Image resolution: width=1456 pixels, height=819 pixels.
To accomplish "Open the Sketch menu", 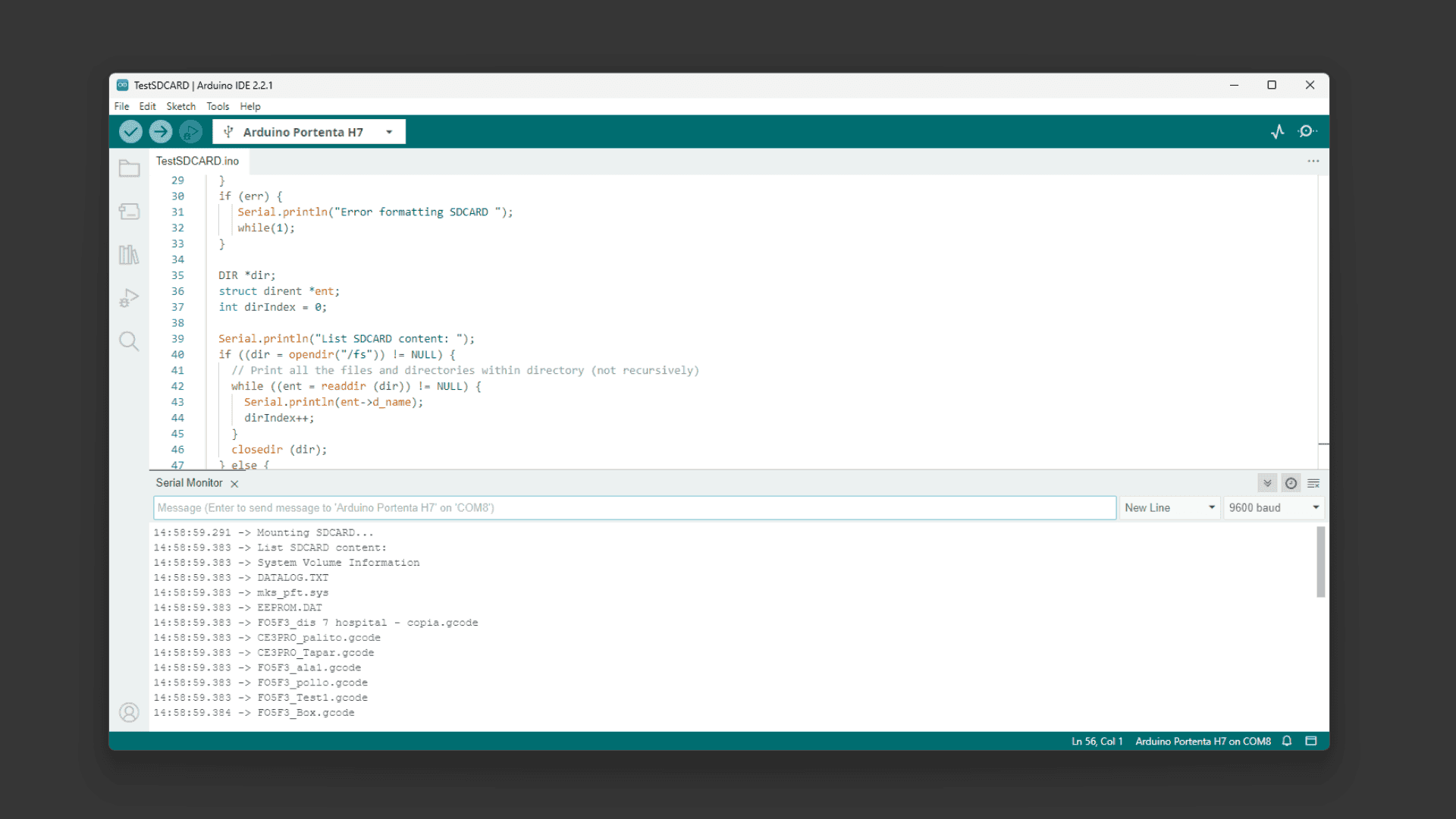I will (x=180, y=106).
